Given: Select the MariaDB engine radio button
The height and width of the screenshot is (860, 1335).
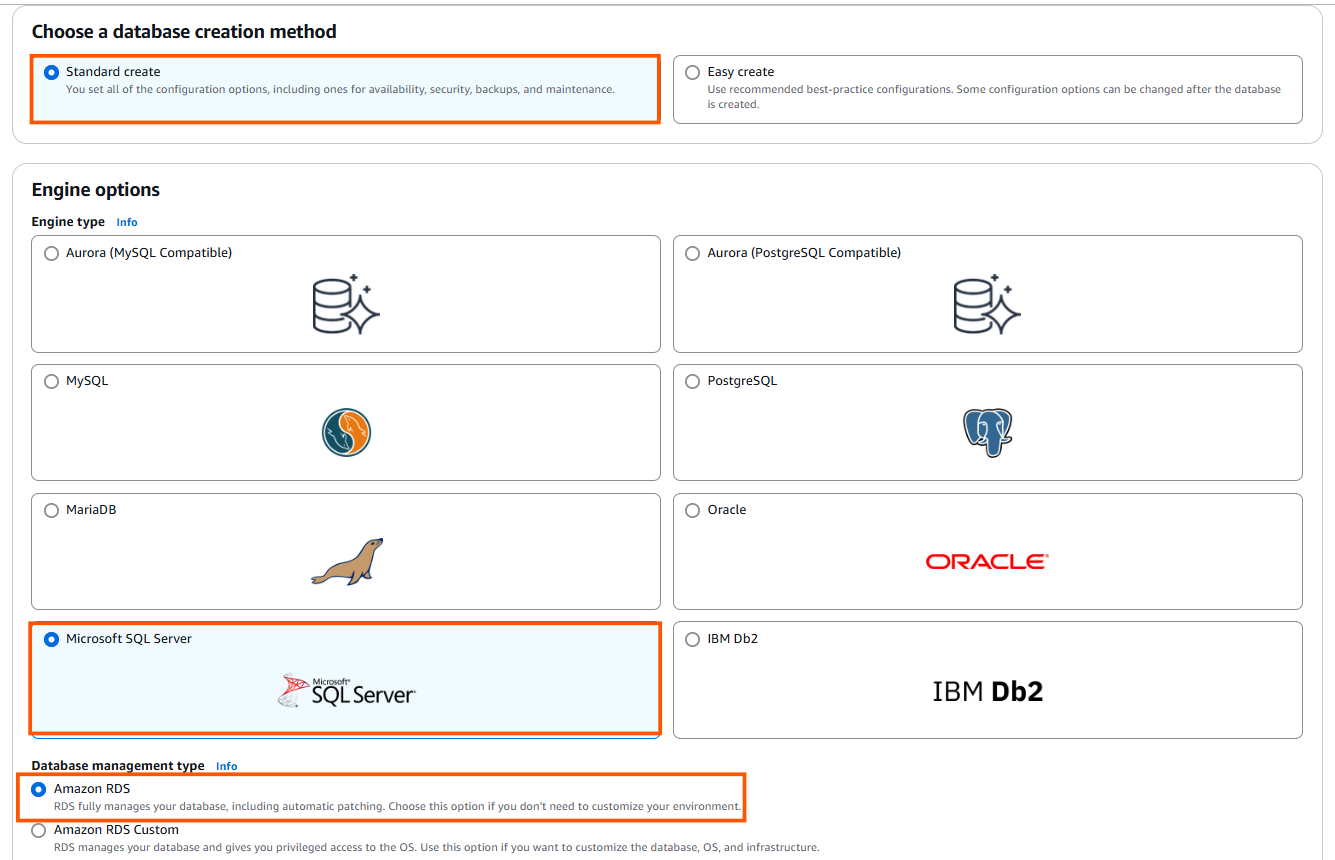Looking at the screenshot, I should click(52, 511).
